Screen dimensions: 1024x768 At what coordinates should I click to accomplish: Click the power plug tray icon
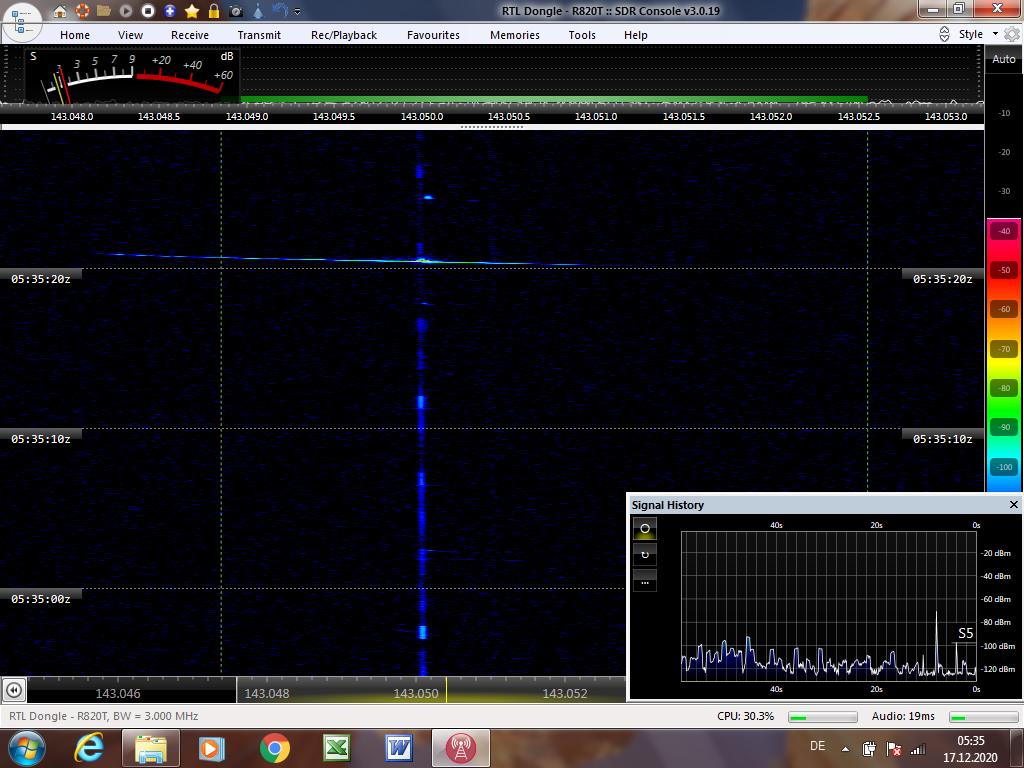(869, 749)
